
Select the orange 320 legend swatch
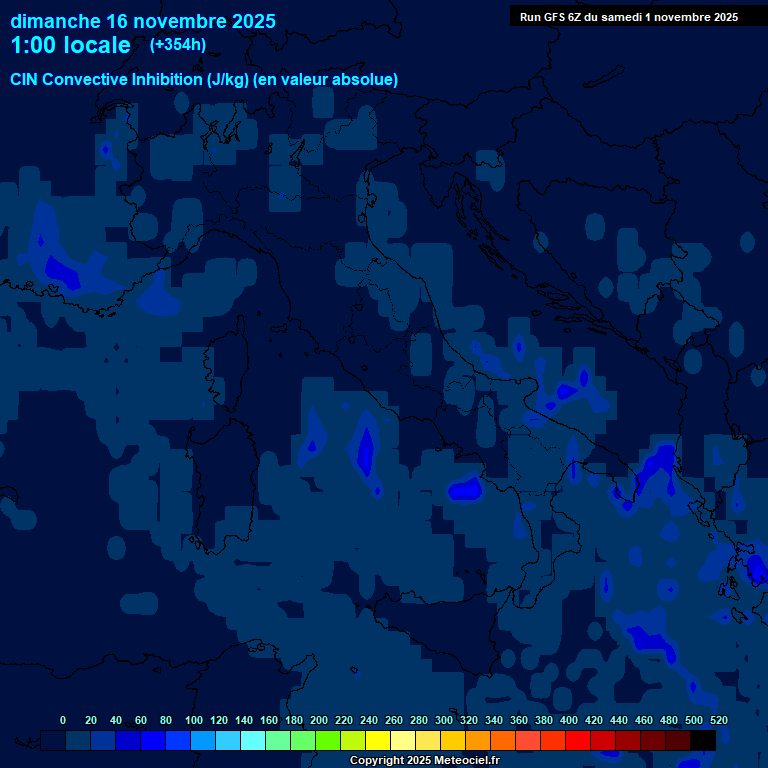[x=478, y=741]
